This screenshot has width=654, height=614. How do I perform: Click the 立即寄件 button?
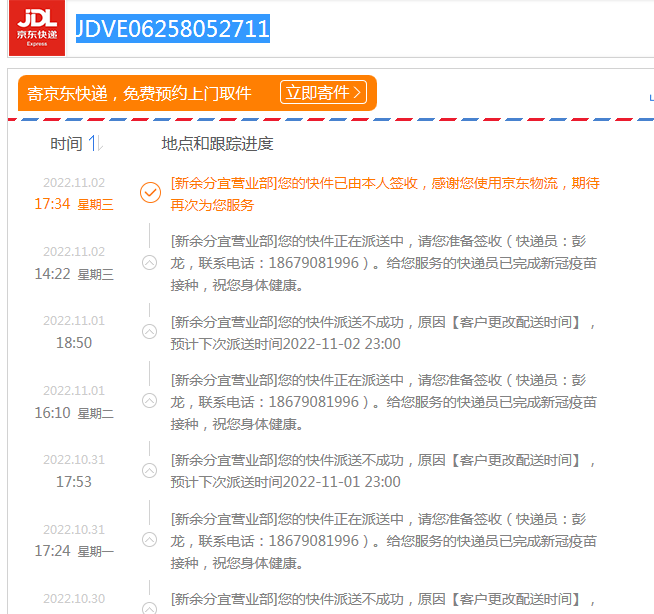[x=323, y=92]
